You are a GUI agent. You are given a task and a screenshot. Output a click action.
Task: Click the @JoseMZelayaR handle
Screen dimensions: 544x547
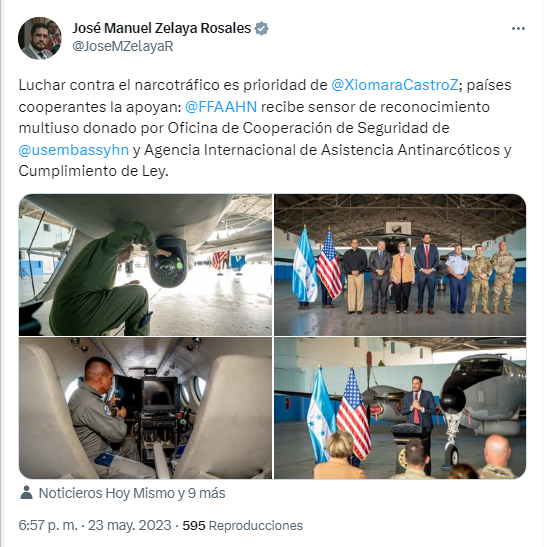coord(123,46)
